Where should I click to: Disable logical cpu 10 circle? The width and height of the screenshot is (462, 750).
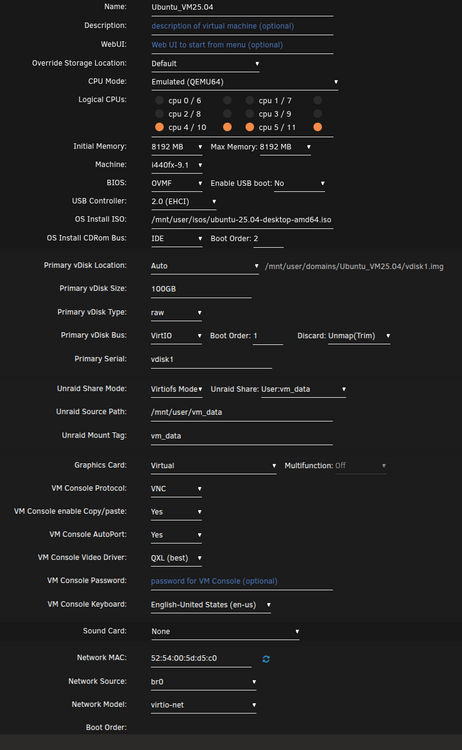pos(227,127)
